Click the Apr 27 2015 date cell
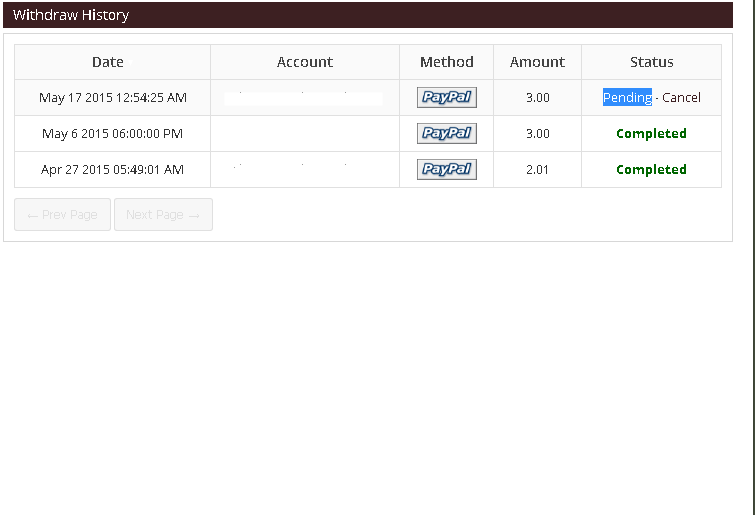 112,170
